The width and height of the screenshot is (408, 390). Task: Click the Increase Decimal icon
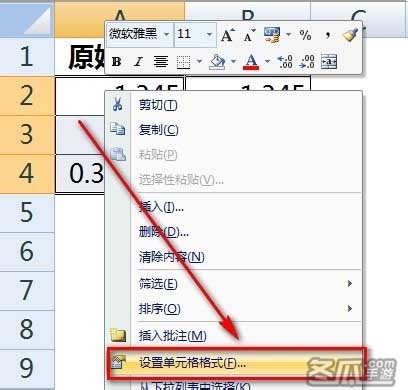click(x=285, y=62)
